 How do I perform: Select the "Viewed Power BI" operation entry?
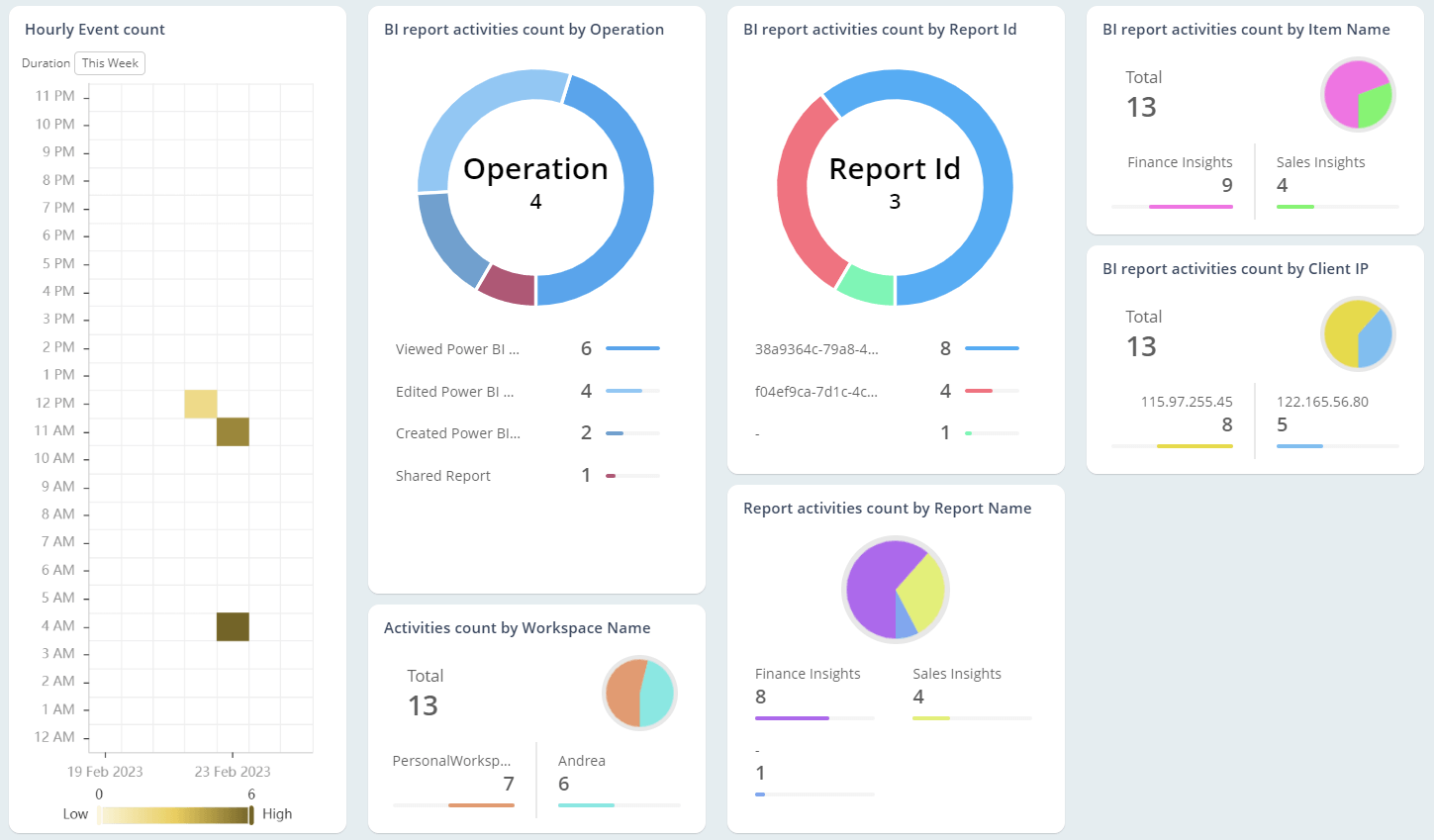(459, 348)
